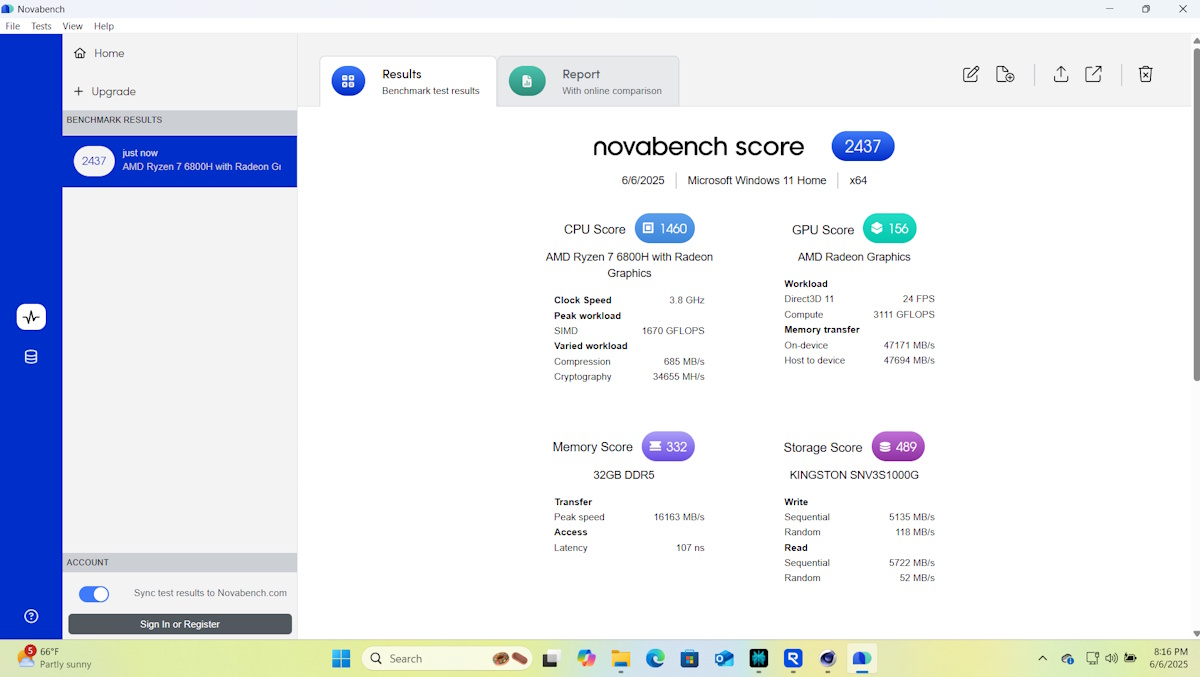The width and height of the screenshot is (1200, 677).
Task: Click the CPU score 1460 badge
Action: pos(664,228)
